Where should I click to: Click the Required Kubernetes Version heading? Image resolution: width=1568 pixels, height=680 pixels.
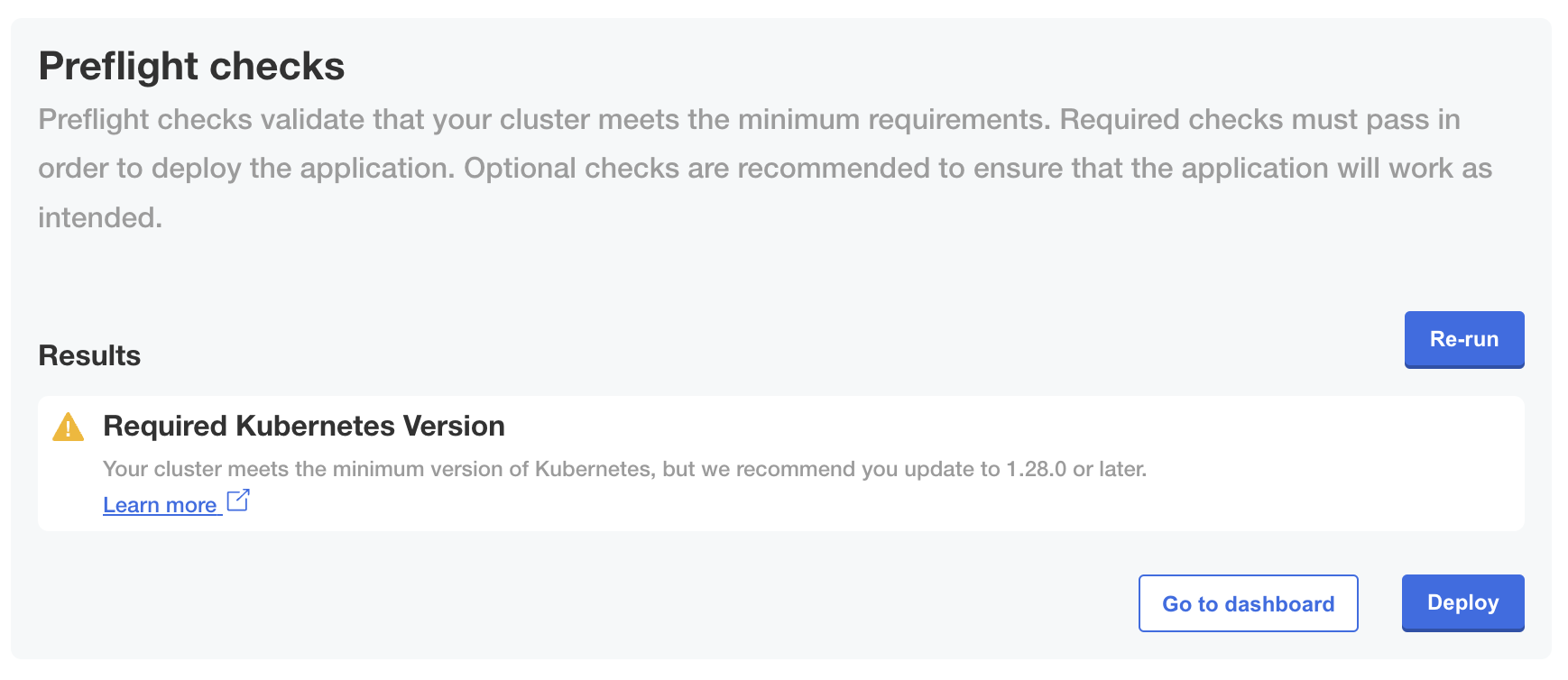coord(304,426)
